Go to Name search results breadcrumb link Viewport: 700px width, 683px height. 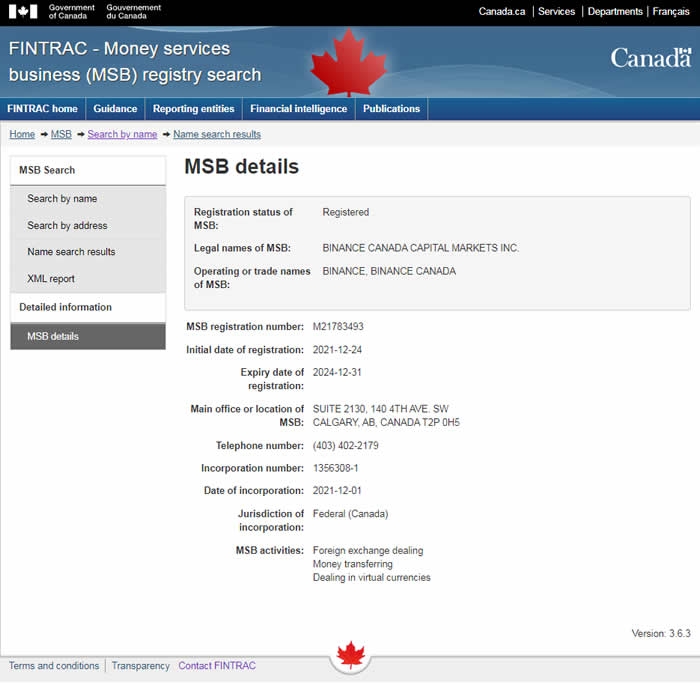pyautogui.click(x=217, y=134)
